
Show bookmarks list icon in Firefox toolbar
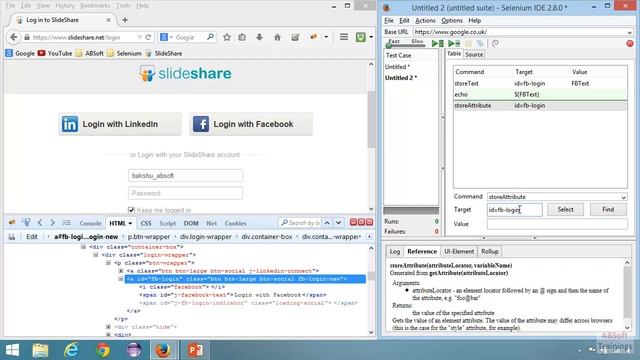(242, 37)
